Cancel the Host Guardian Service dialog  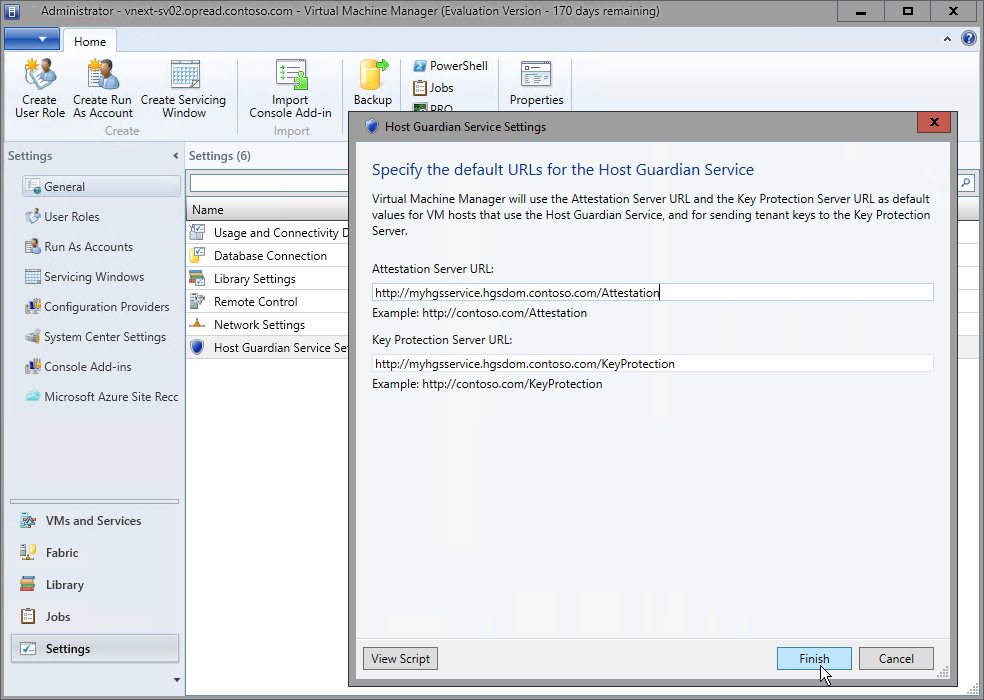pos(896,658)
